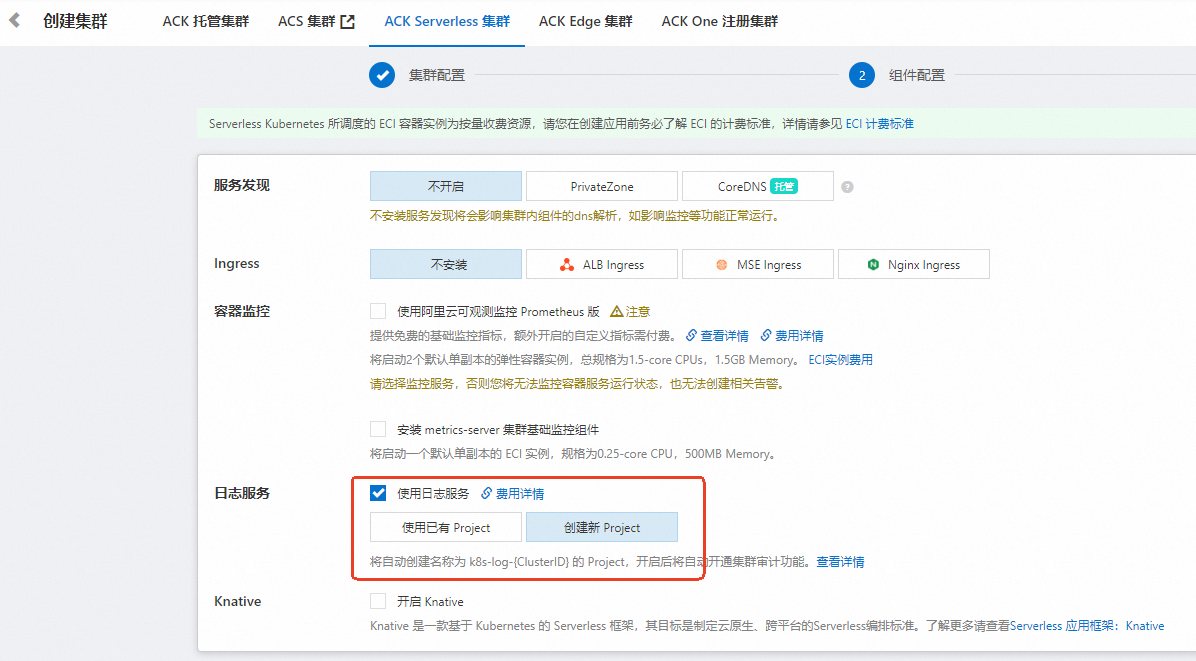Image resolution: width=1196 pixels, height=661 pixels.
Task: Enable 使用阿里云可观测监控 Prometheus 版 checkbox
Action: coord(378,311)
